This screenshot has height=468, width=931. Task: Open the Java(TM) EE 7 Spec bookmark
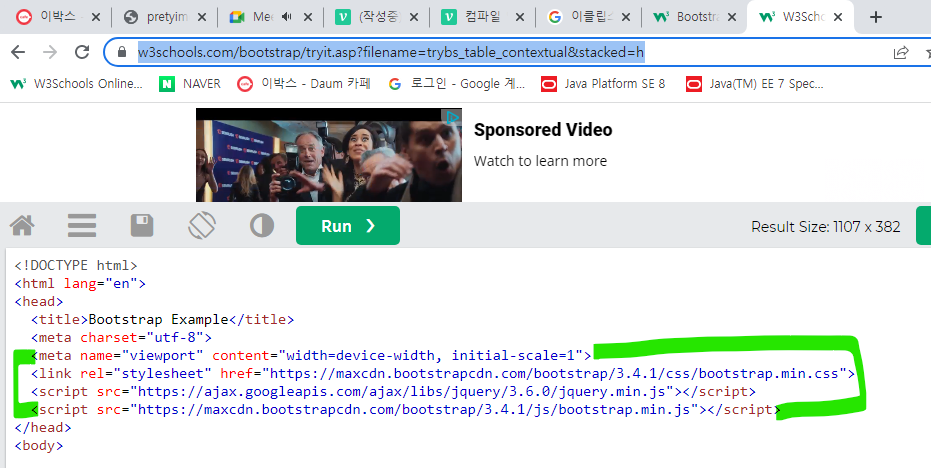[755, 84]
